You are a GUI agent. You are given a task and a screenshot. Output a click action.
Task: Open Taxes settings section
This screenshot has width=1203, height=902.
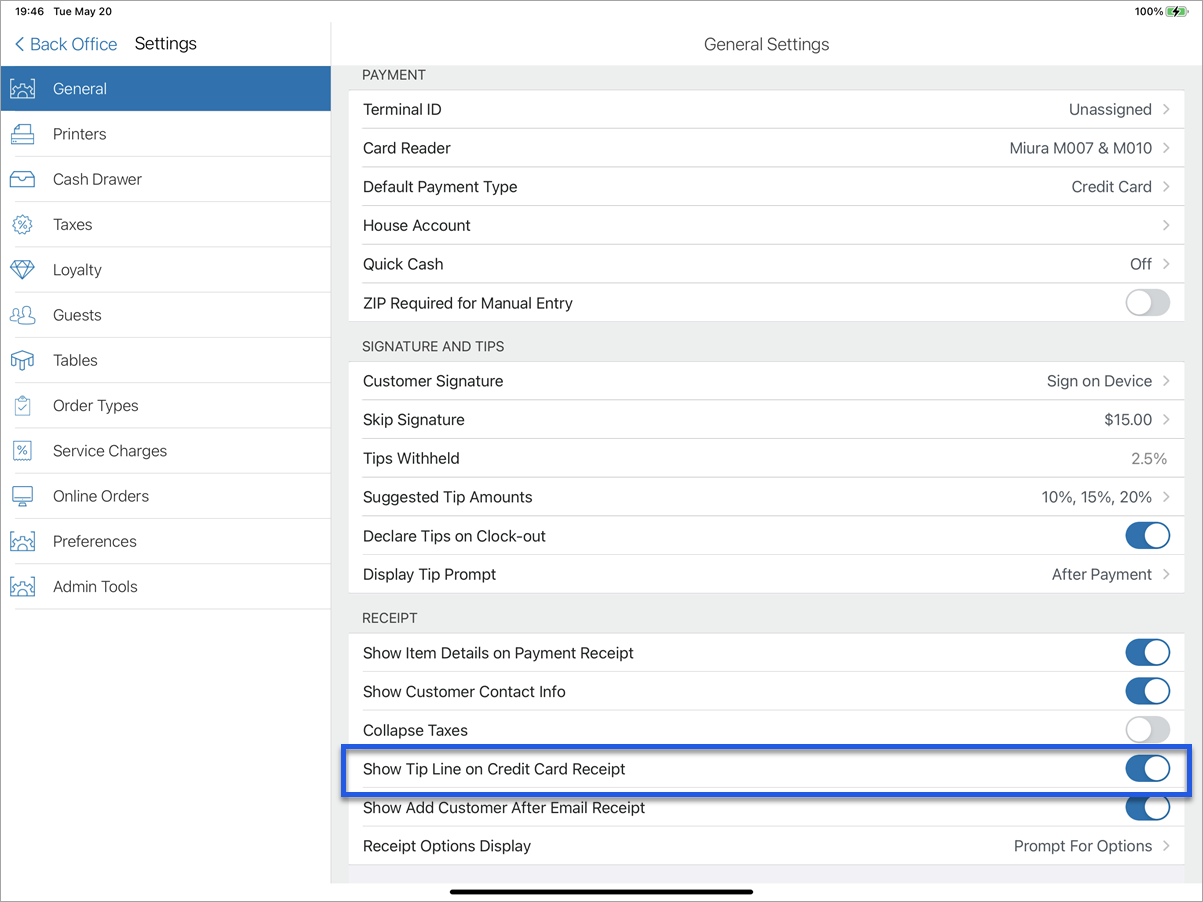click(x=165, y=225)
